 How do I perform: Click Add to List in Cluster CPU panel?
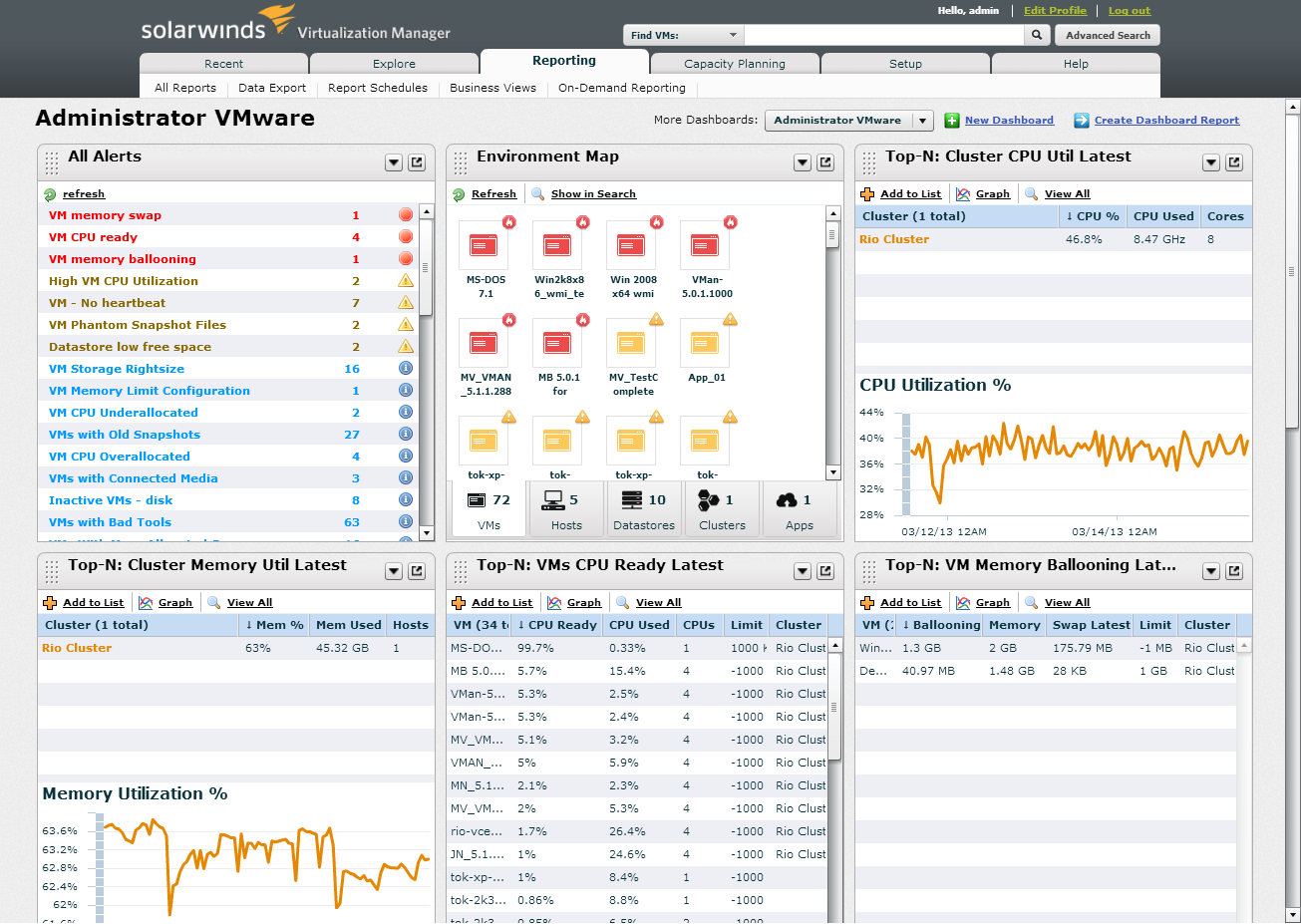pyautogui.click(x=910, y=194)
